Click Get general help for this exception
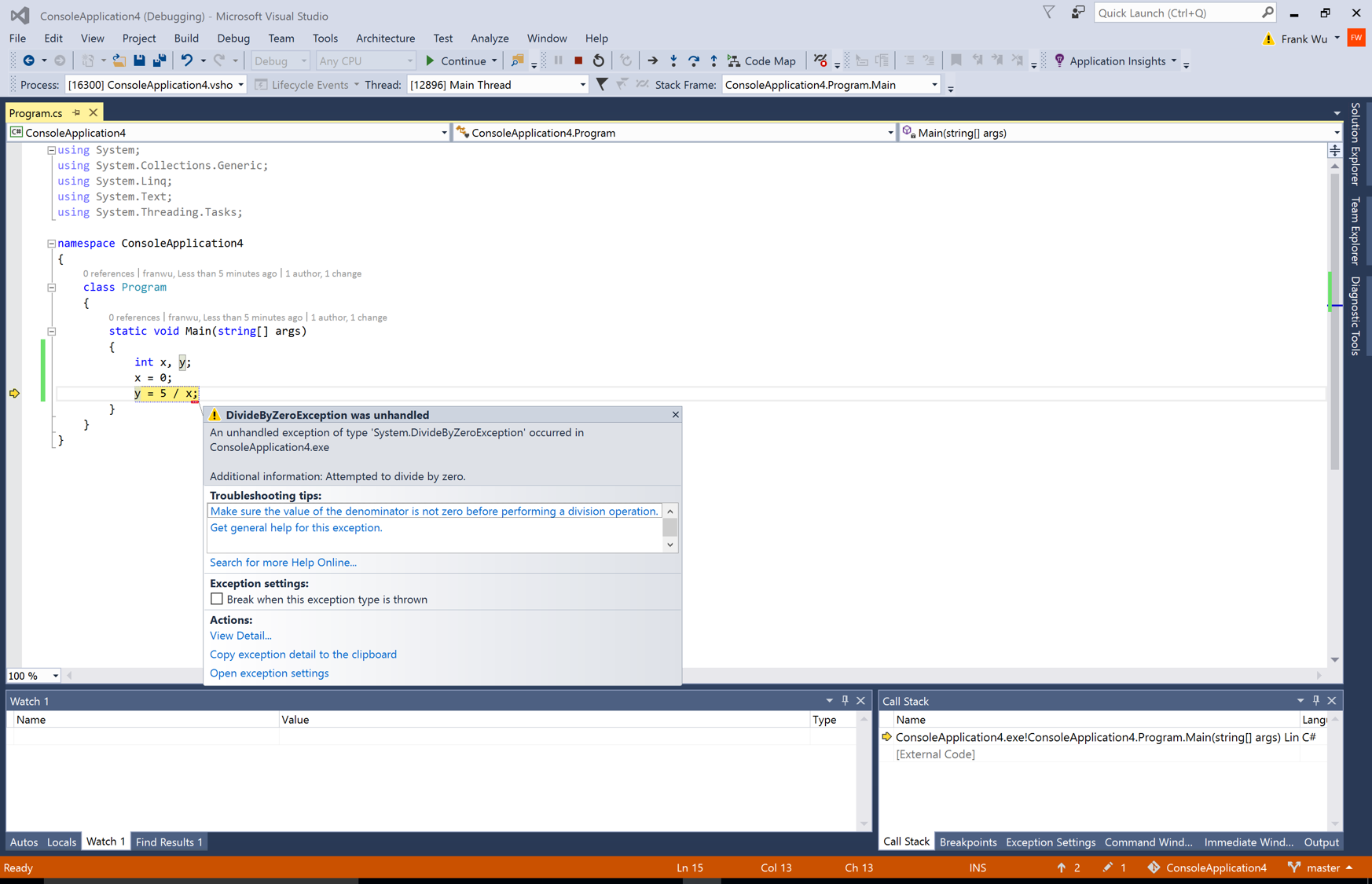The height and width of the screenshot is (884, 1372). [x=296, y=527]
